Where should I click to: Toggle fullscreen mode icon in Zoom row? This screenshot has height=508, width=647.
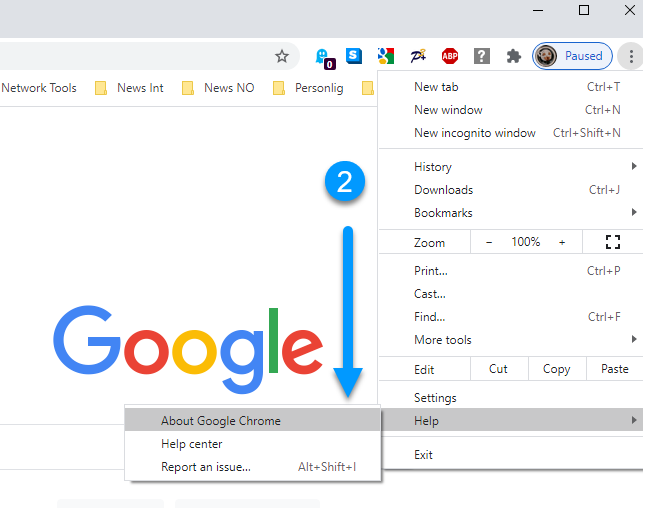tap(613, 242)
